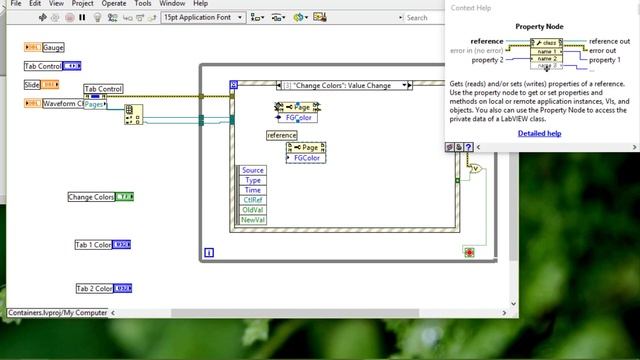Screen dimensions: 640x360
Task: Click the loop iteration terminal i
Action: (209, 253)
